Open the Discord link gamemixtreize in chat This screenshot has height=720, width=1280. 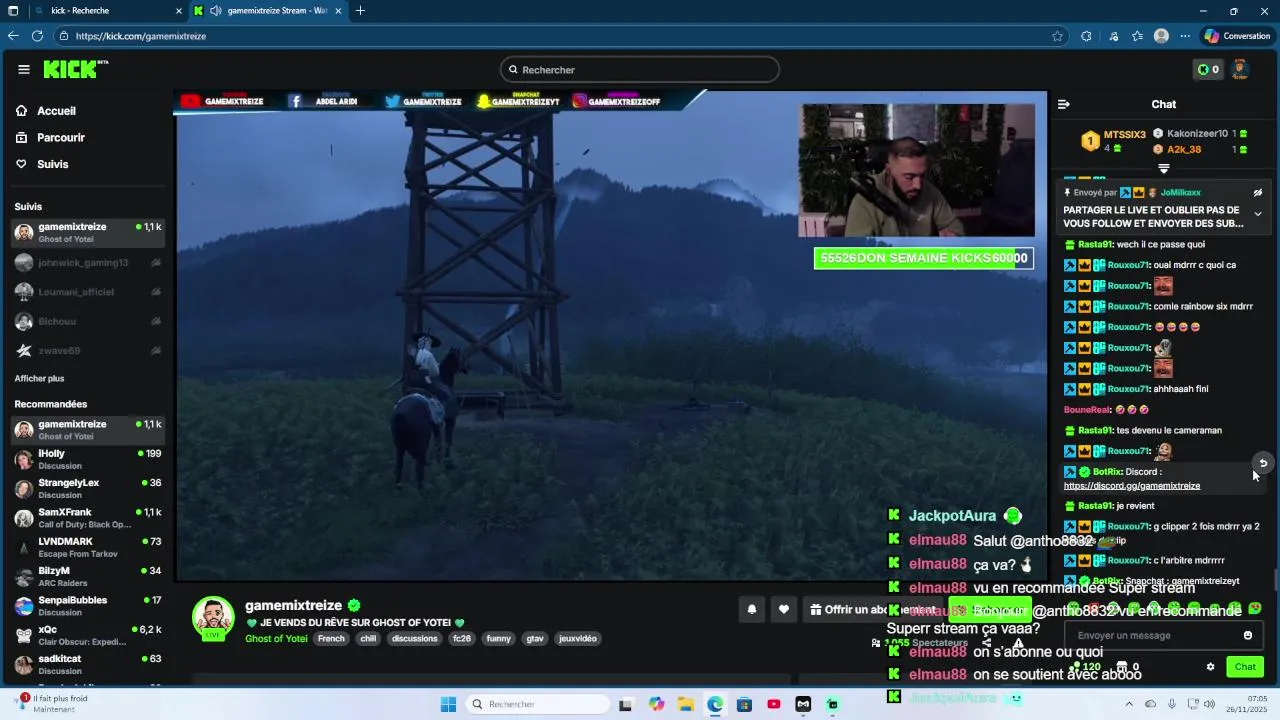(x=1132, y=486)
